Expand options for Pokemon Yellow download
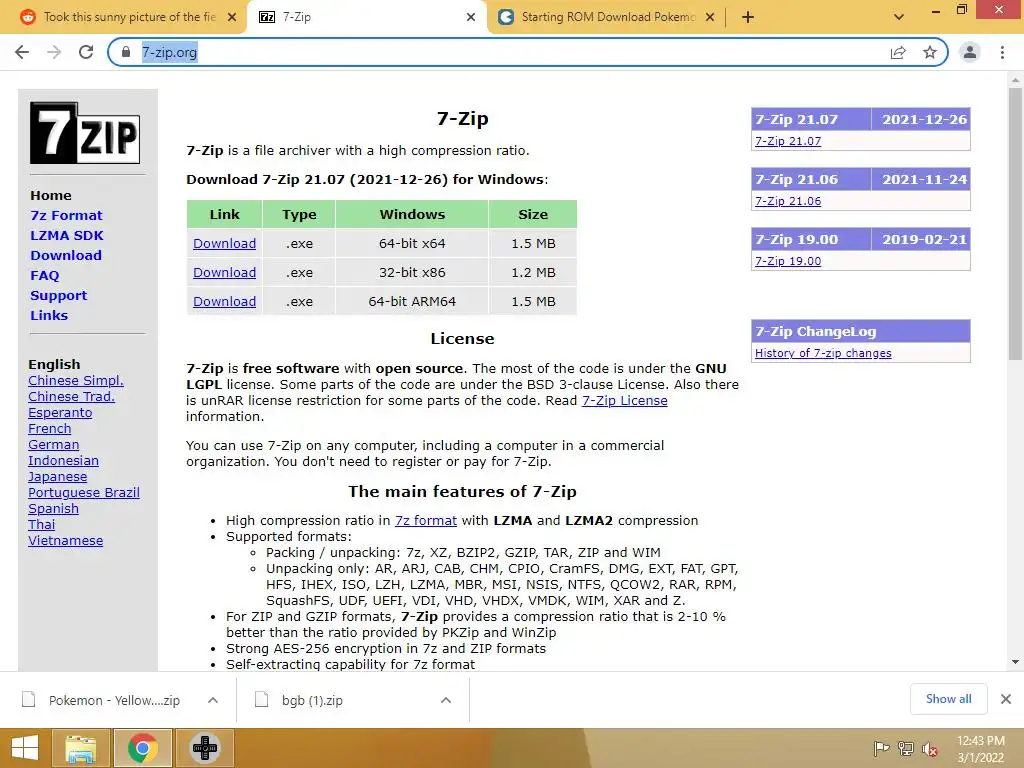1024x768 pixels. (213, 700)
